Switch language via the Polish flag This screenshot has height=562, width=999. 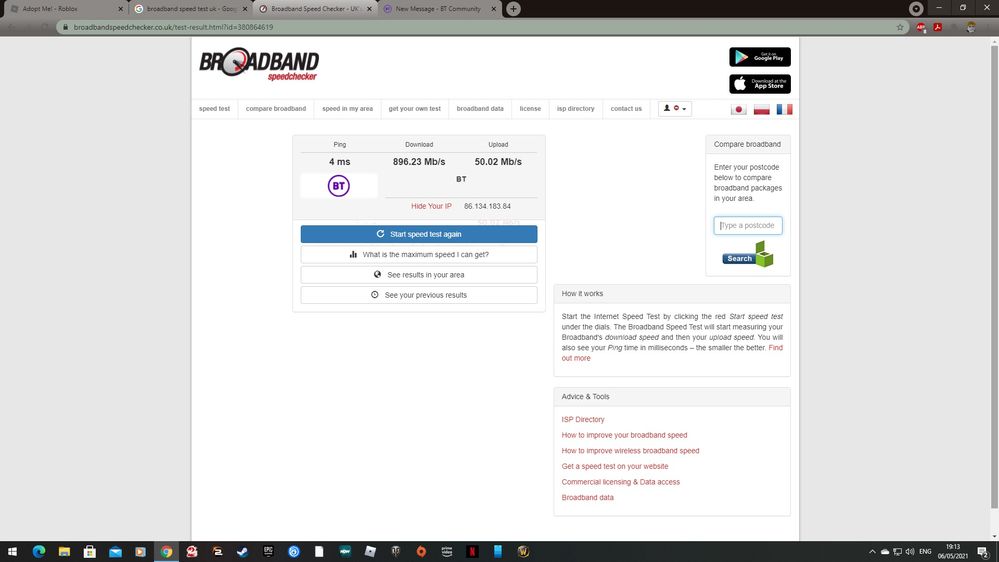761,109
